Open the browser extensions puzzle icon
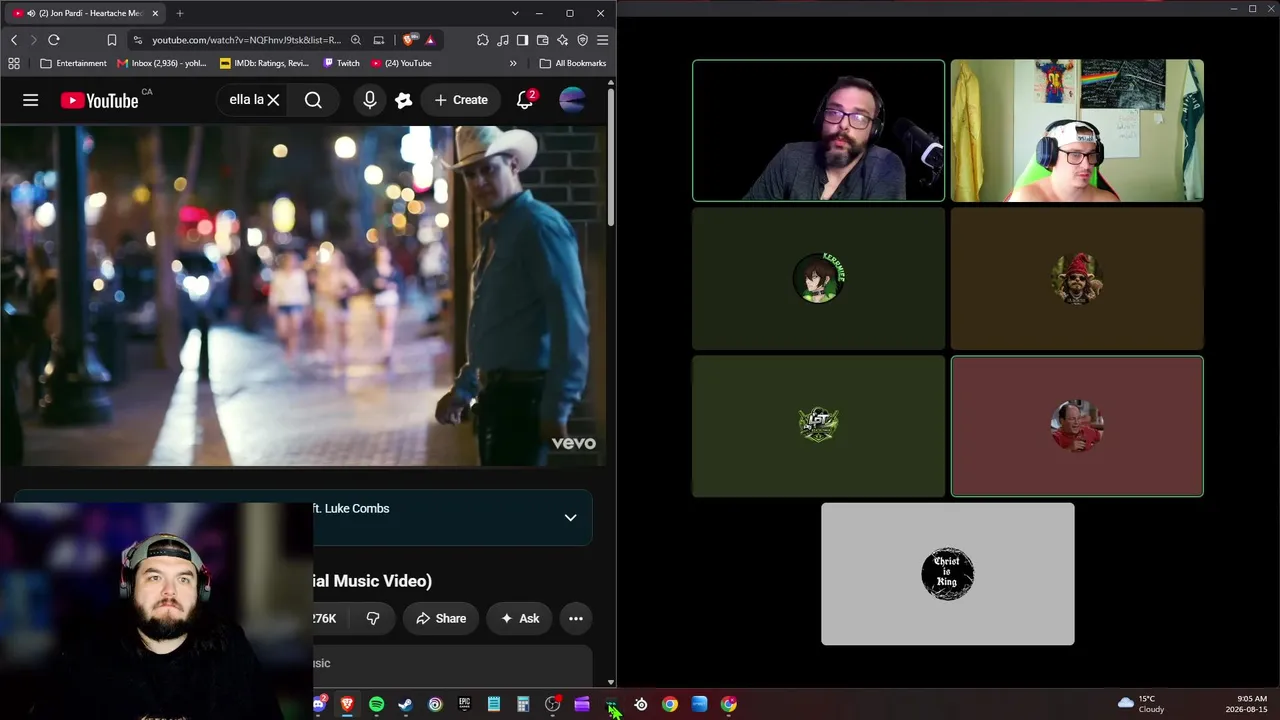 (483, 40)
